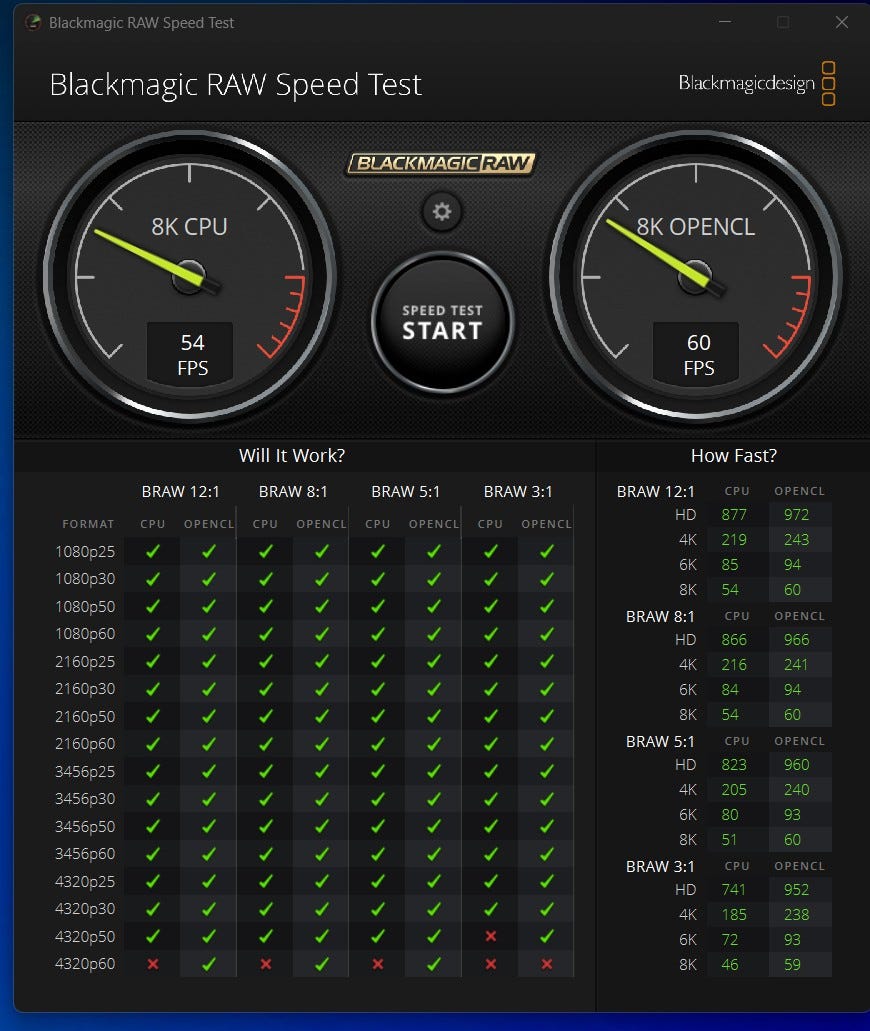Screen dimensions: 870x1031
Task: Click BRAW 8:1 HD CPU value 866
Action: 734,640
